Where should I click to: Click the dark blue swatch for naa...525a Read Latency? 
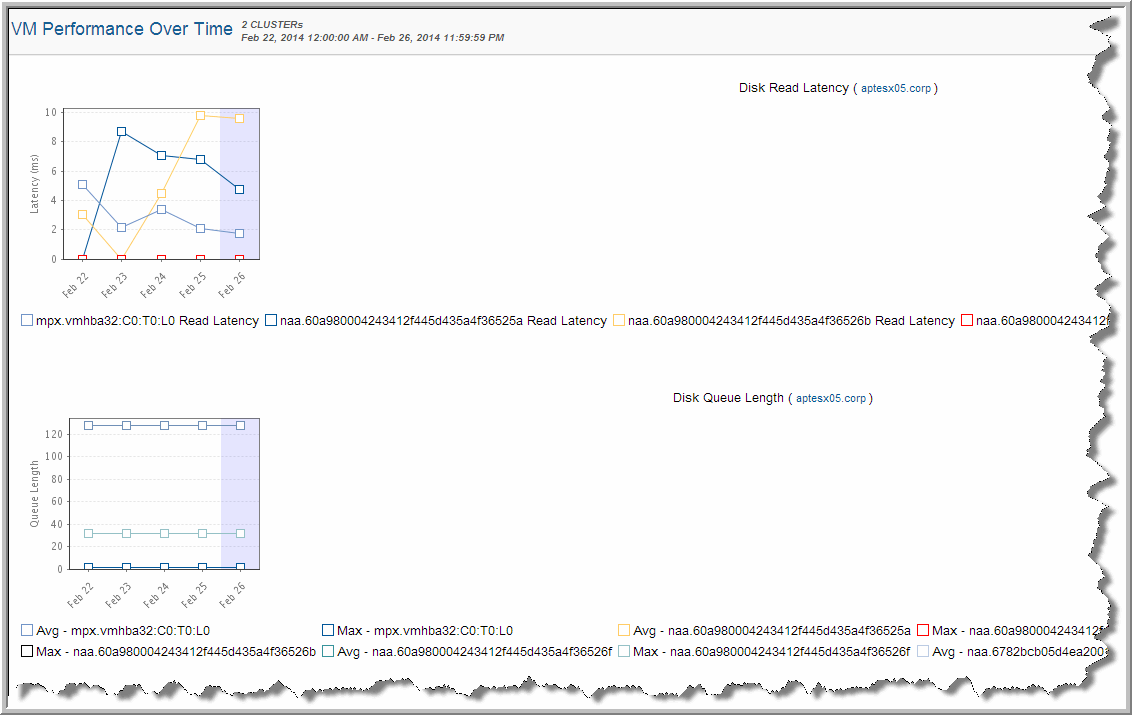click(x=270, y=321)
